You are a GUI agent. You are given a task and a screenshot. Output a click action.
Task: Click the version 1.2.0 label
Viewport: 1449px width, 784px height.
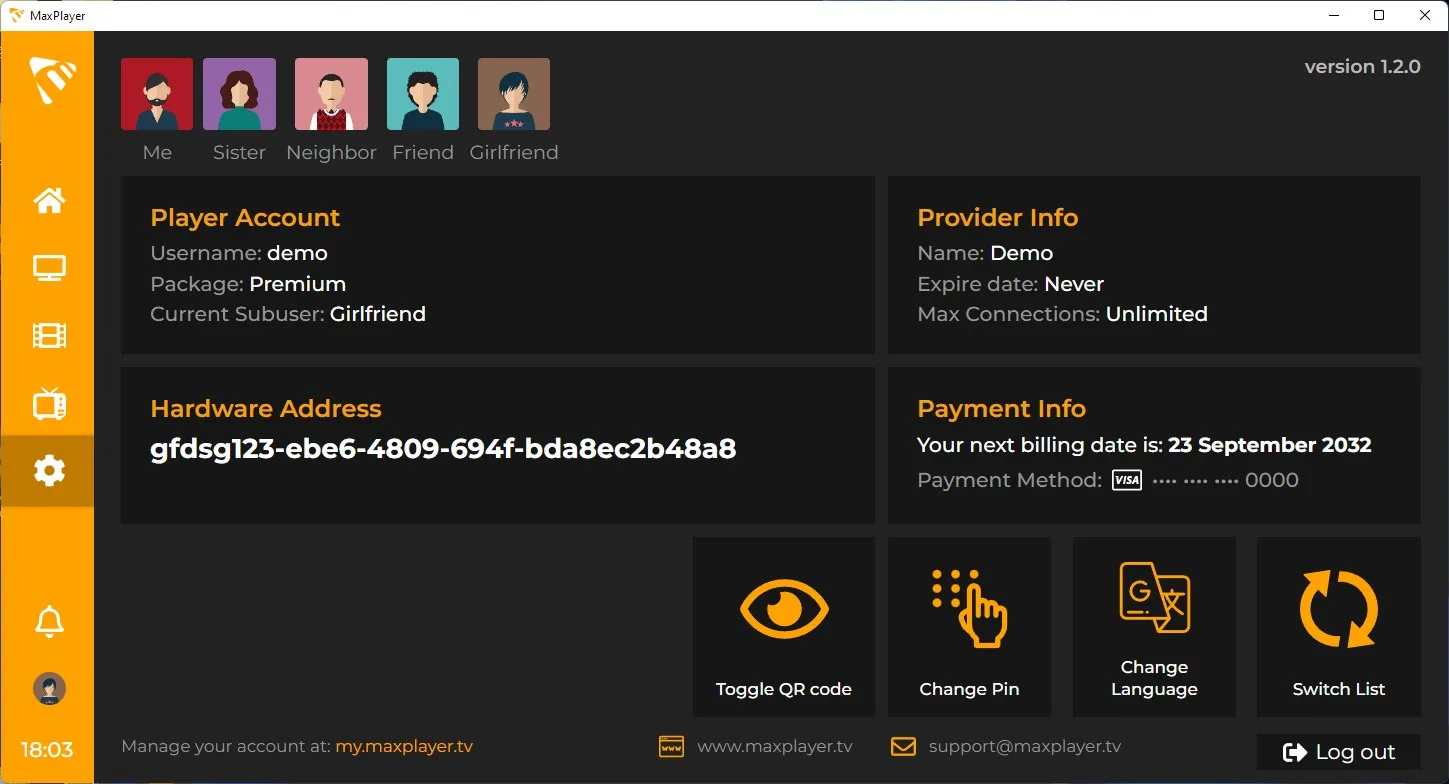[x=1362, y=66]
